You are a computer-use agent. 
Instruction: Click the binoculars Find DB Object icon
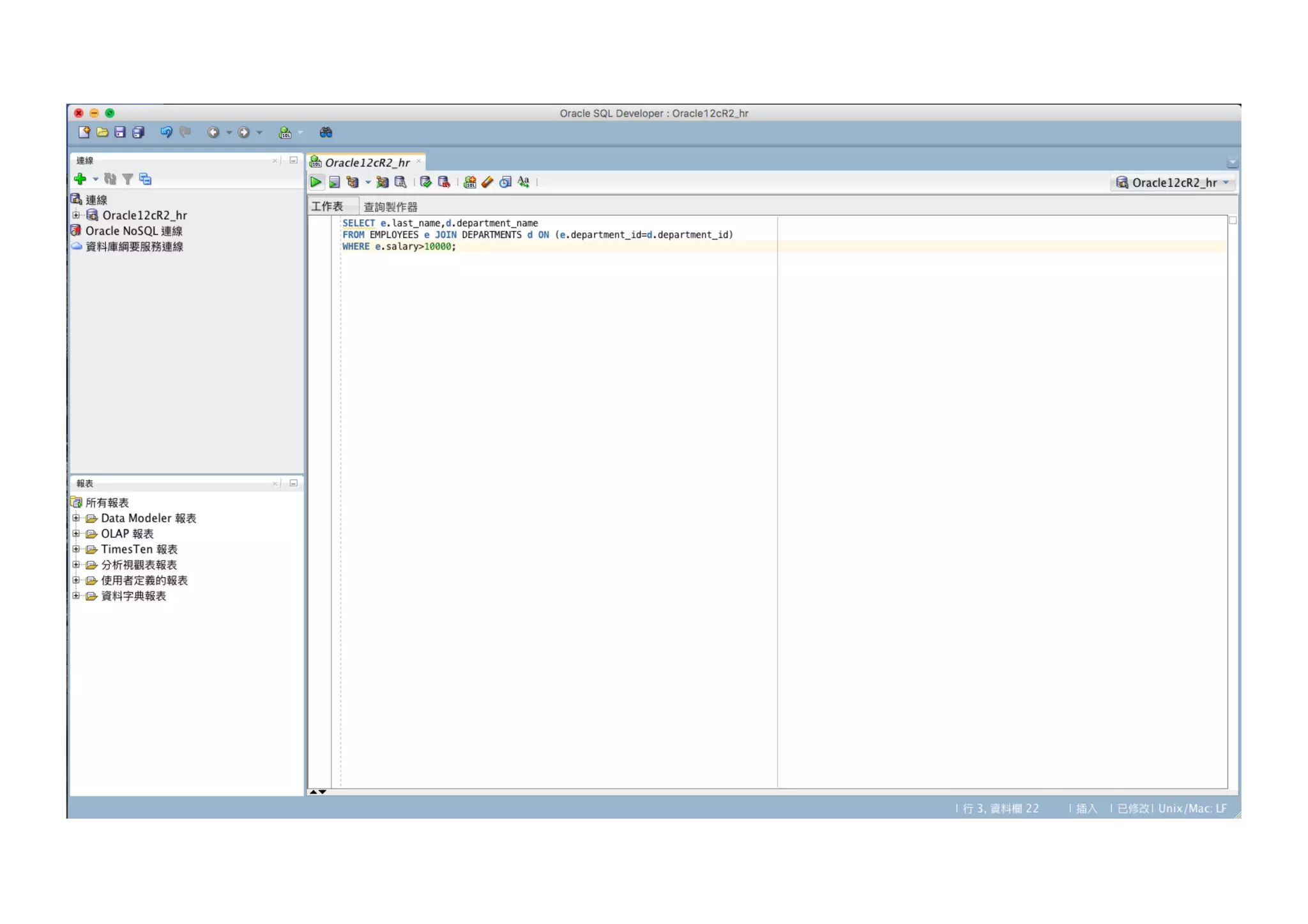326,132
